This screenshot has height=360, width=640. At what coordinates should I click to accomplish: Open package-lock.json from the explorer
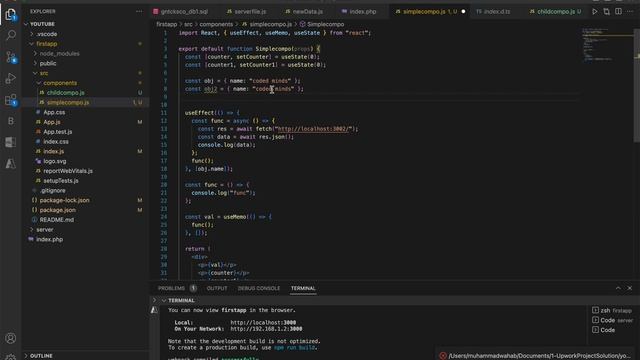64,200
